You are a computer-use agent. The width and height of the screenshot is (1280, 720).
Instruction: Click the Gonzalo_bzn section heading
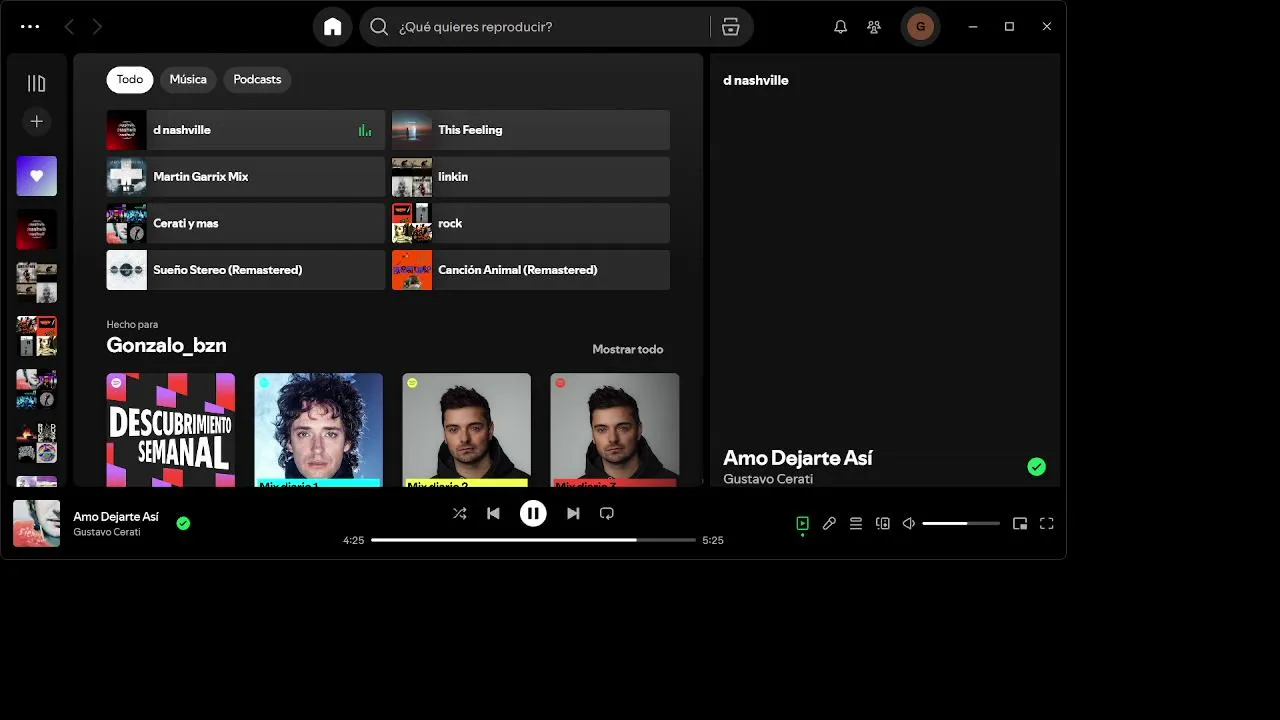pos(166,345)
